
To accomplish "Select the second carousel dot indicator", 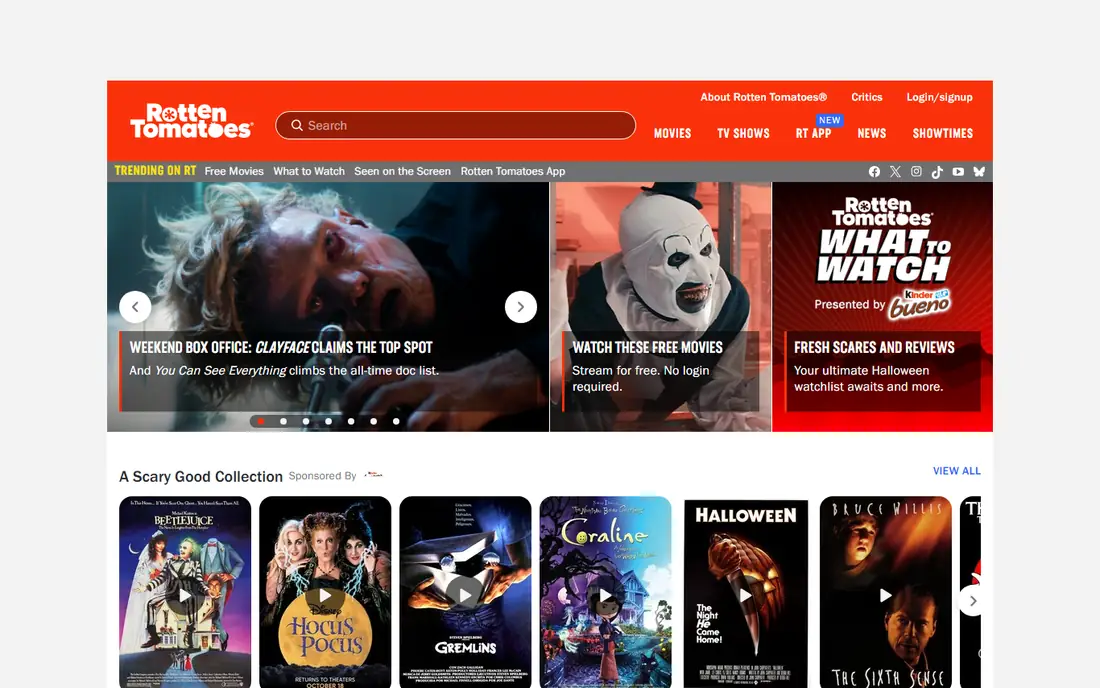I will pyautogui.click(x=283, y=421).
